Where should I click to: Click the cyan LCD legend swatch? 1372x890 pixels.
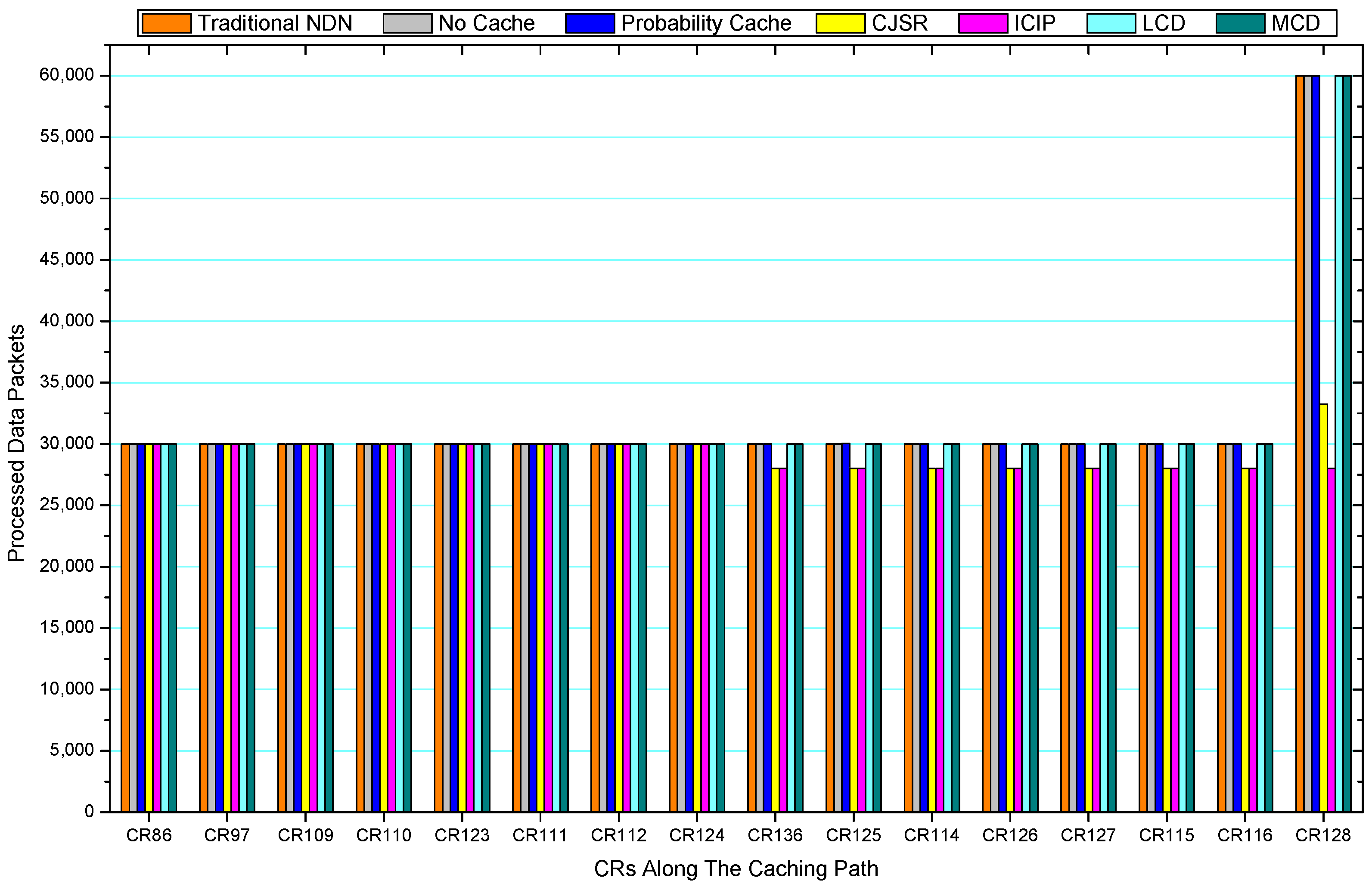[1111, 24]
